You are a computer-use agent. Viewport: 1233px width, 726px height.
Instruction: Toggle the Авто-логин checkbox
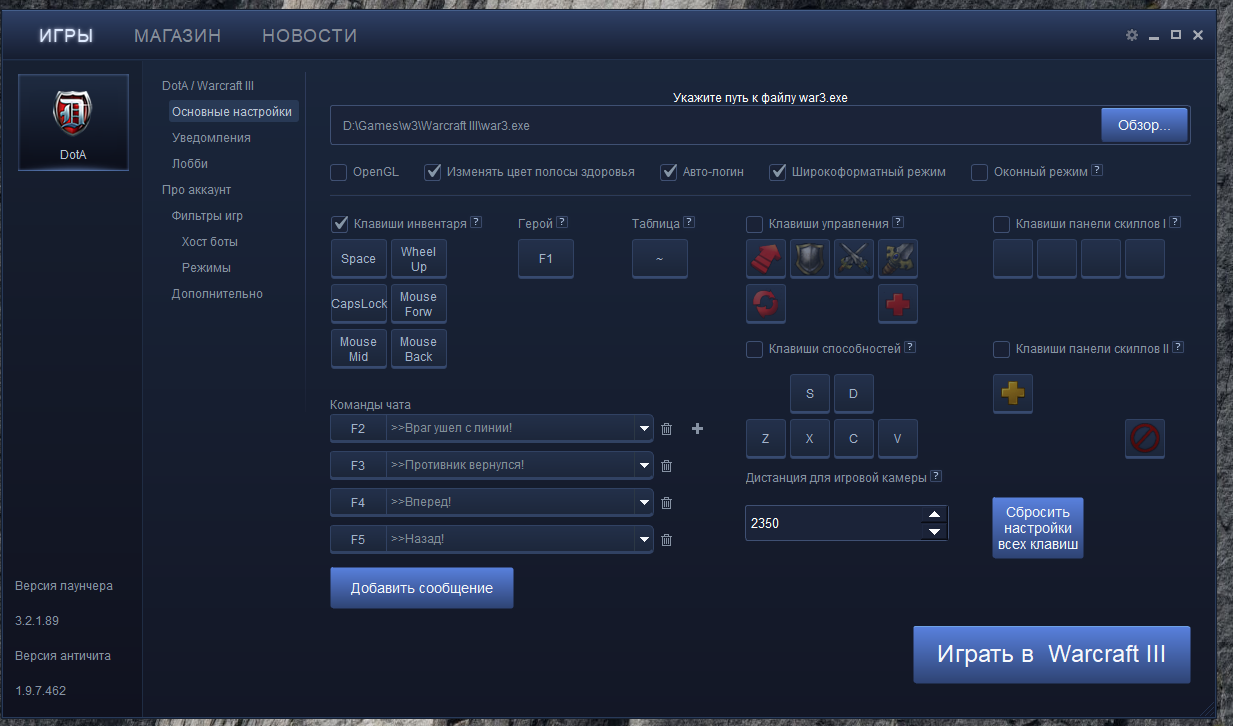point(669,172)
